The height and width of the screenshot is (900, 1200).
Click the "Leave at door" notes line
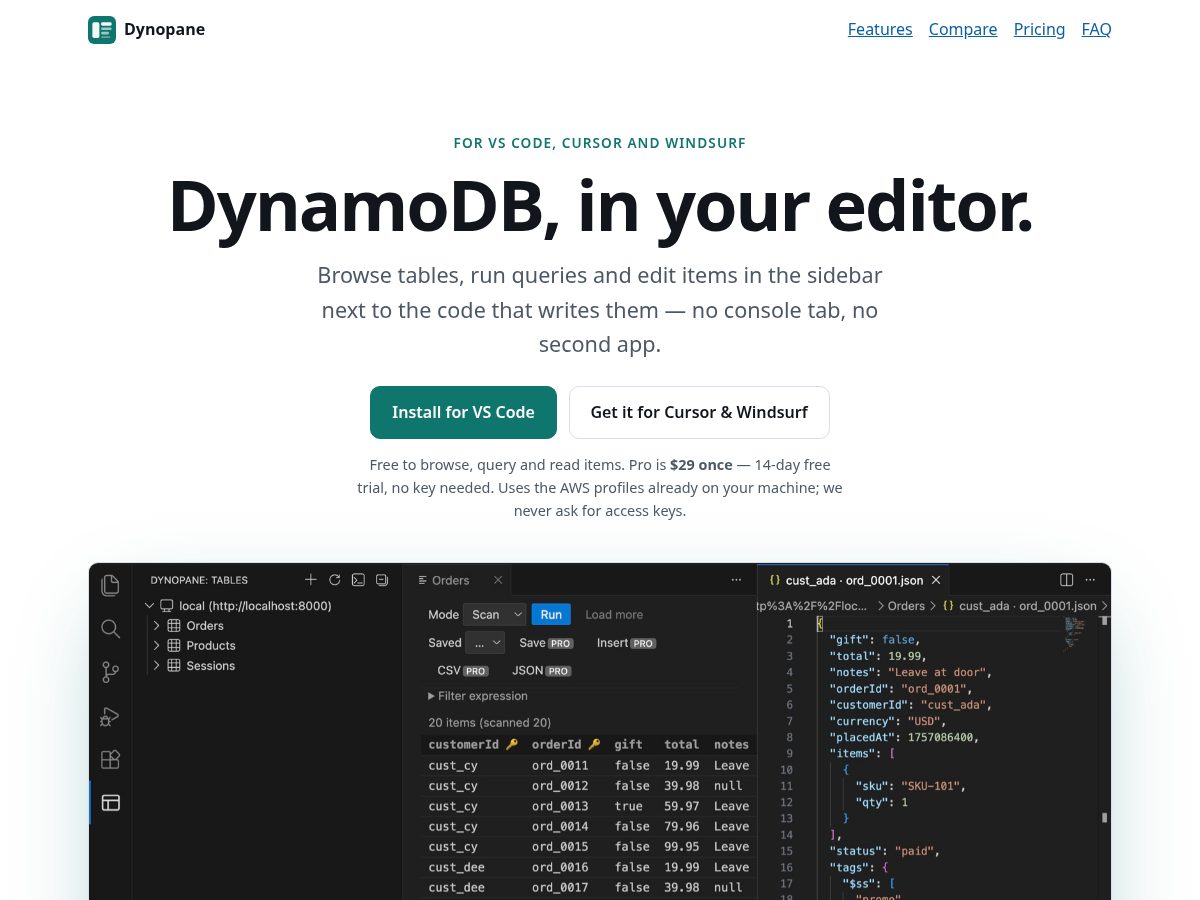pos(909,672)
